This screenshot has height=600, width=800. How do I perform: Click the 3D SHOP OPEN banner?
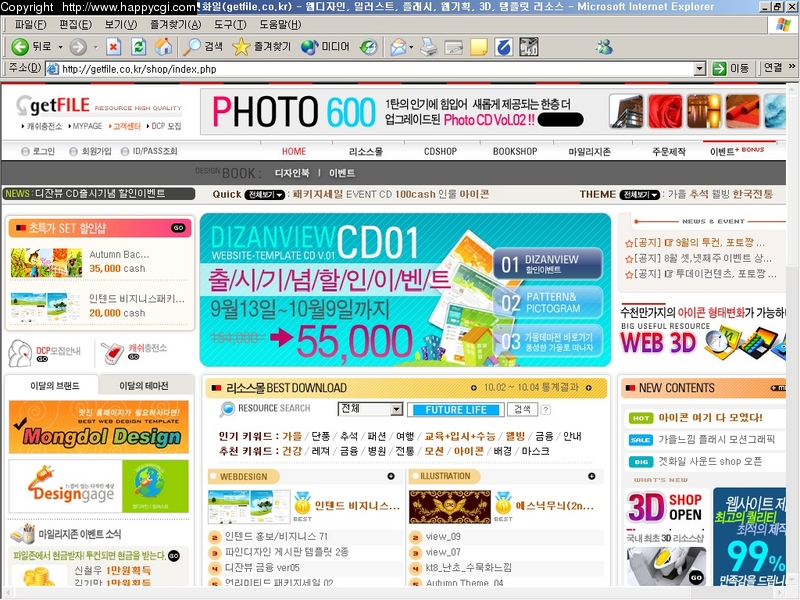pos(666,507)
